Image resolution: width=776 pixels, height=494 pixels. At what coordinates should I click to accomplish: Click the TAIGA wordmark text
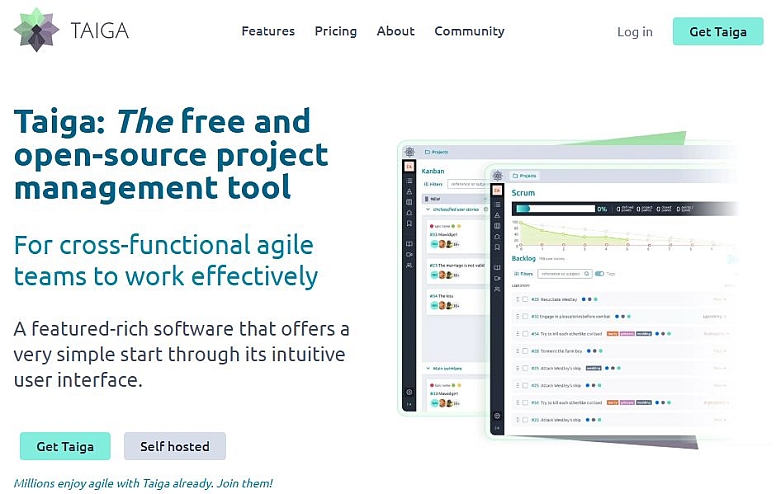[x=99, y=30]
